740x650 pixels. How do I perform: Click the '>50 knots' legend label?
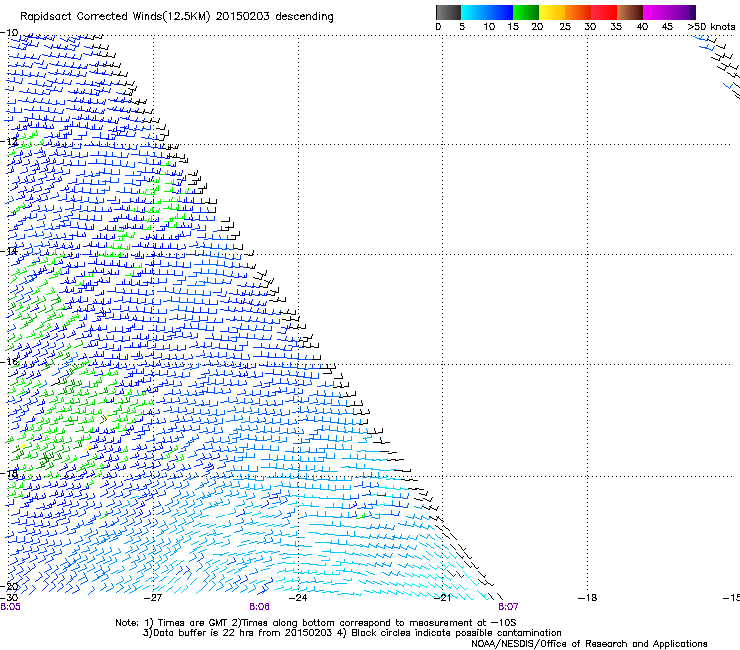[711, 27]
